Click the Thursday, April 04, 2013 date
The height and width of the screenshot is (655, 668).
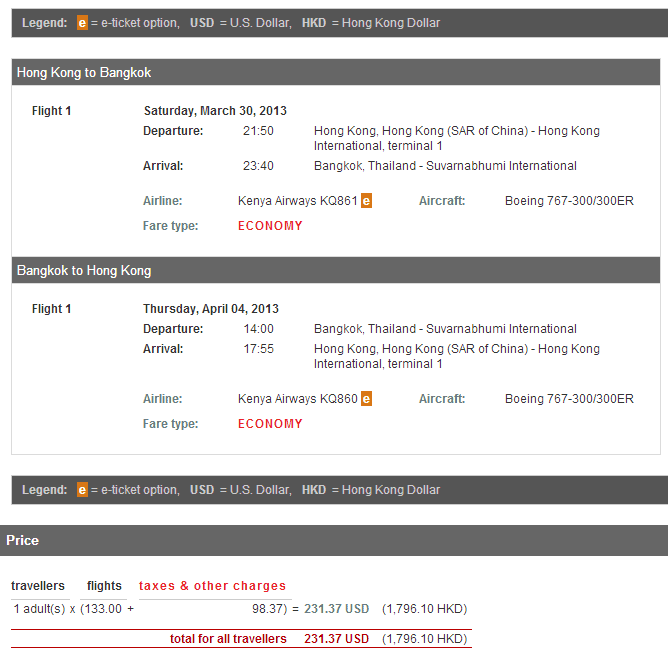(211, 309)
